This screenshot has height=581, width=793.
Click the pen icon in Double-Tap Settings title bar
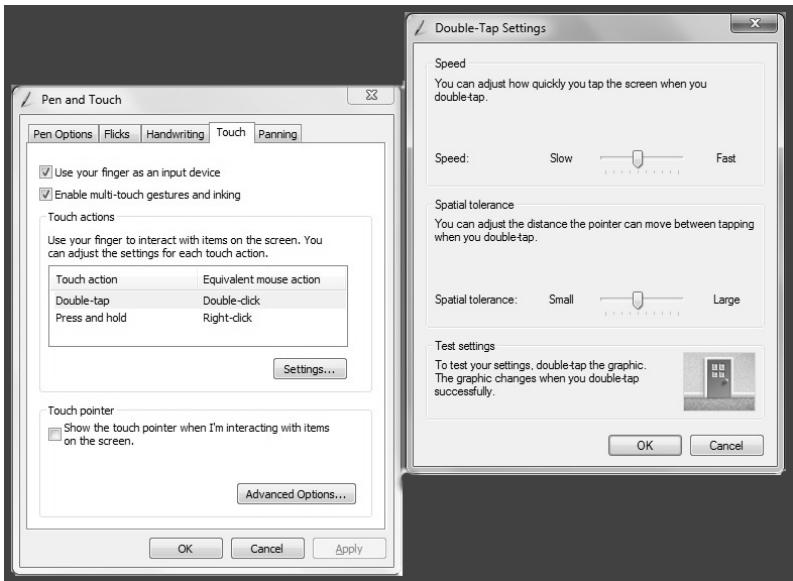420,28
